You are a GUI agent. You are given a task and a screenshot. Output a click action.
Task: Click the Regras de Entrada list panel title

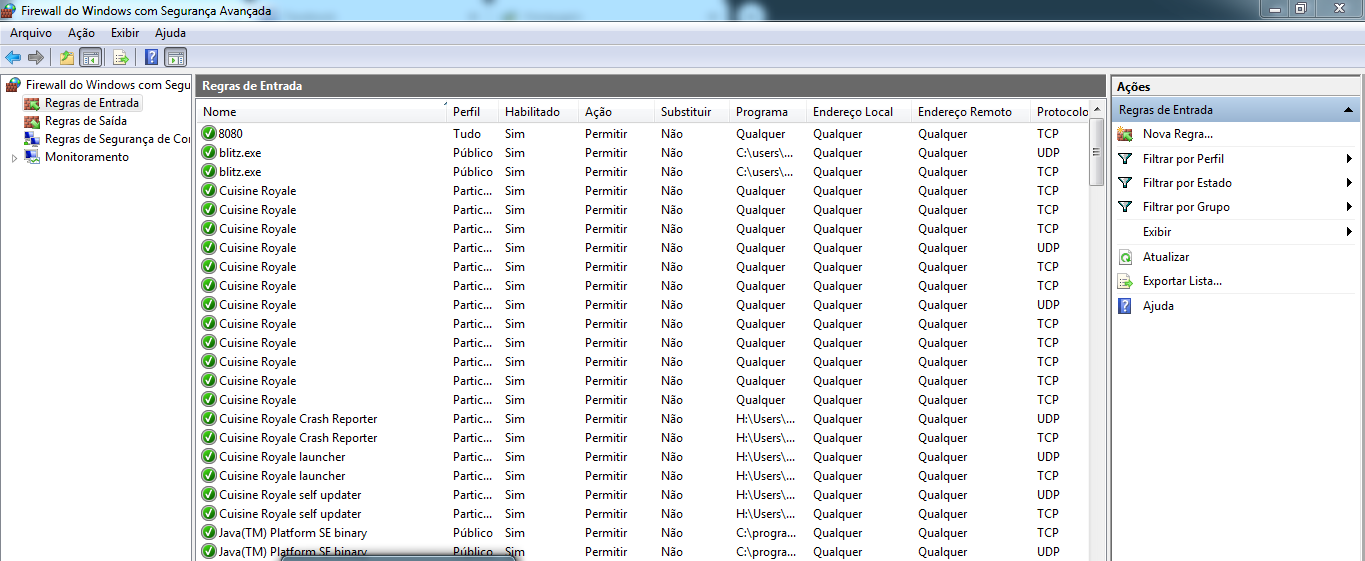(252, 86)
